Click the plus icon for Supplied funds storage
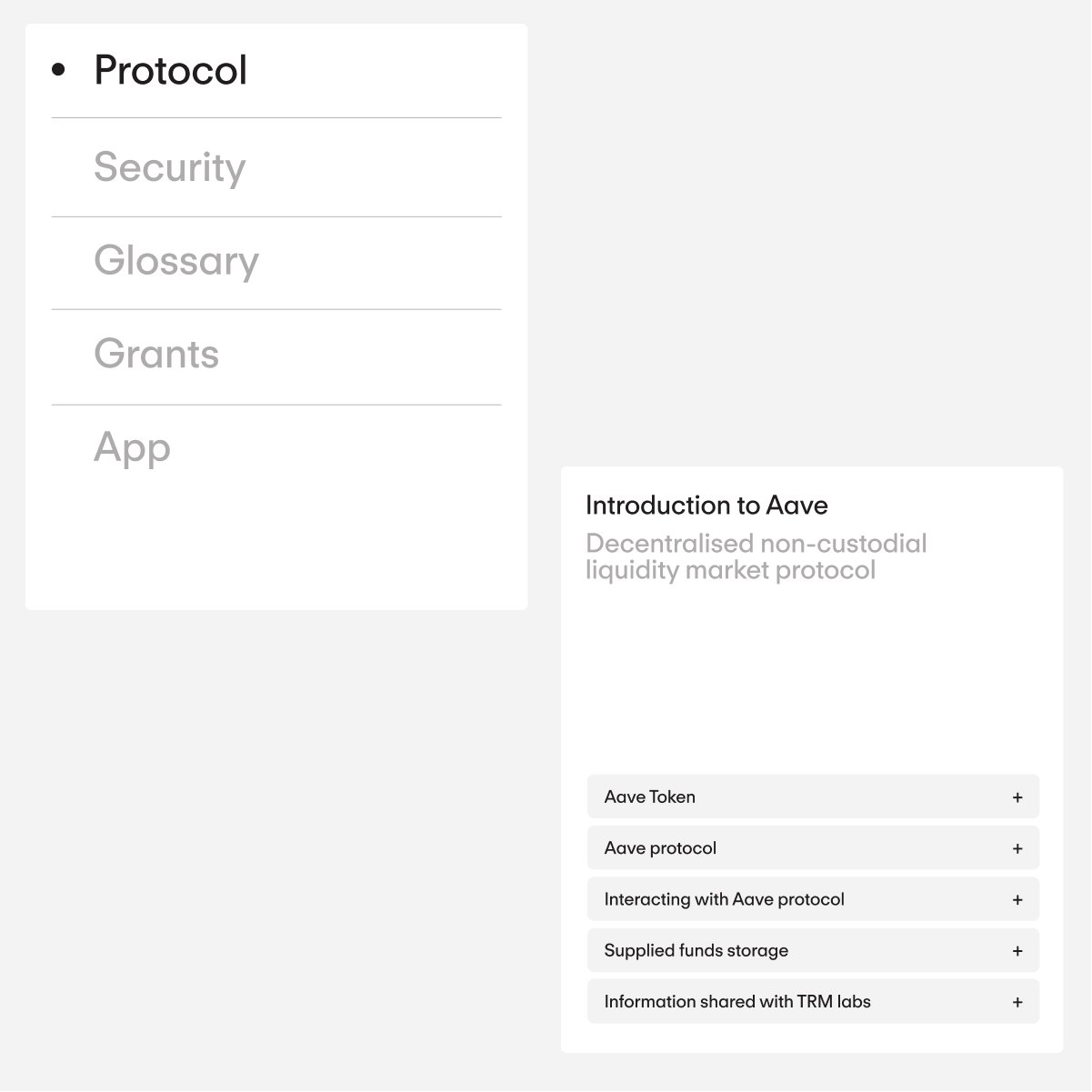This screenshot has height=1092, width=1092. pyautogui.click(x=1017, y=951)
